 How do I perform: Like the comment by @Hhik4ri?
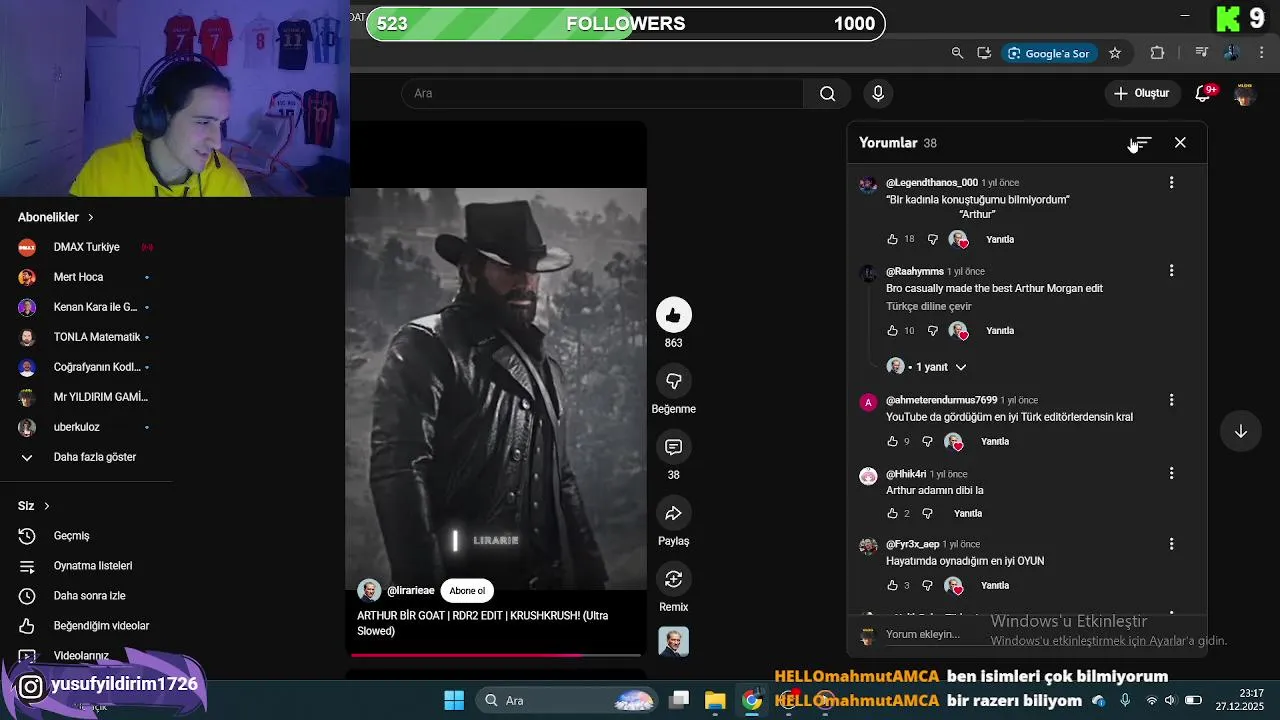pos(892,513)
